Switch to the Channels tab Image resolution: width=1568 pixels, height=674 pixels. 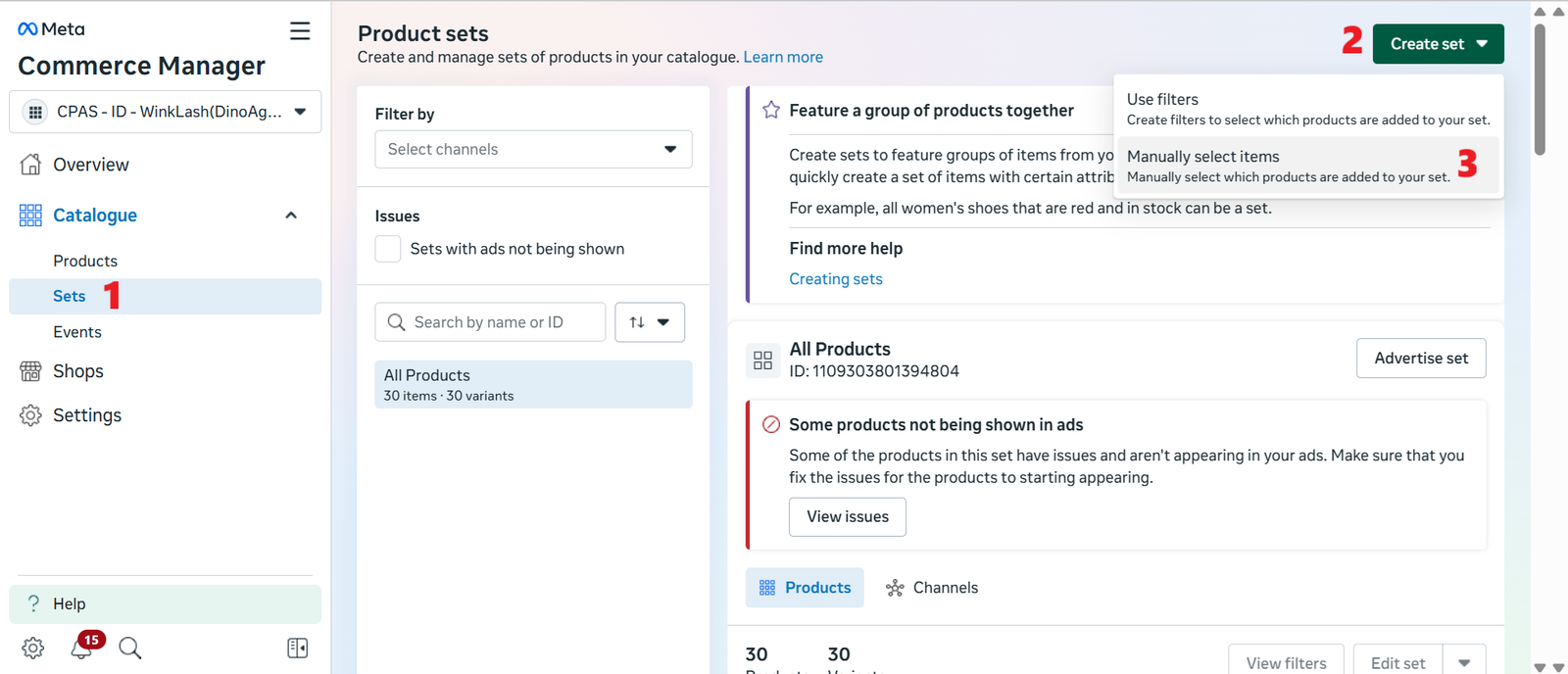click(x=932, y=588)
